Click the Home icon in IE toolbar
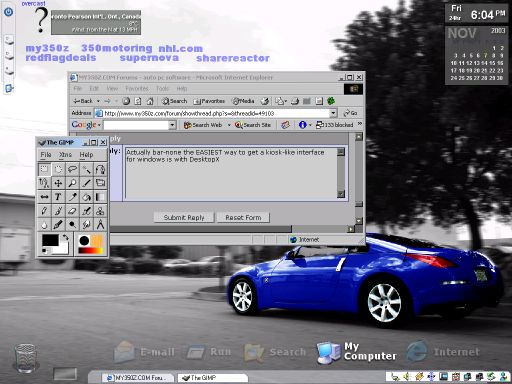 (x=150, y=101)
